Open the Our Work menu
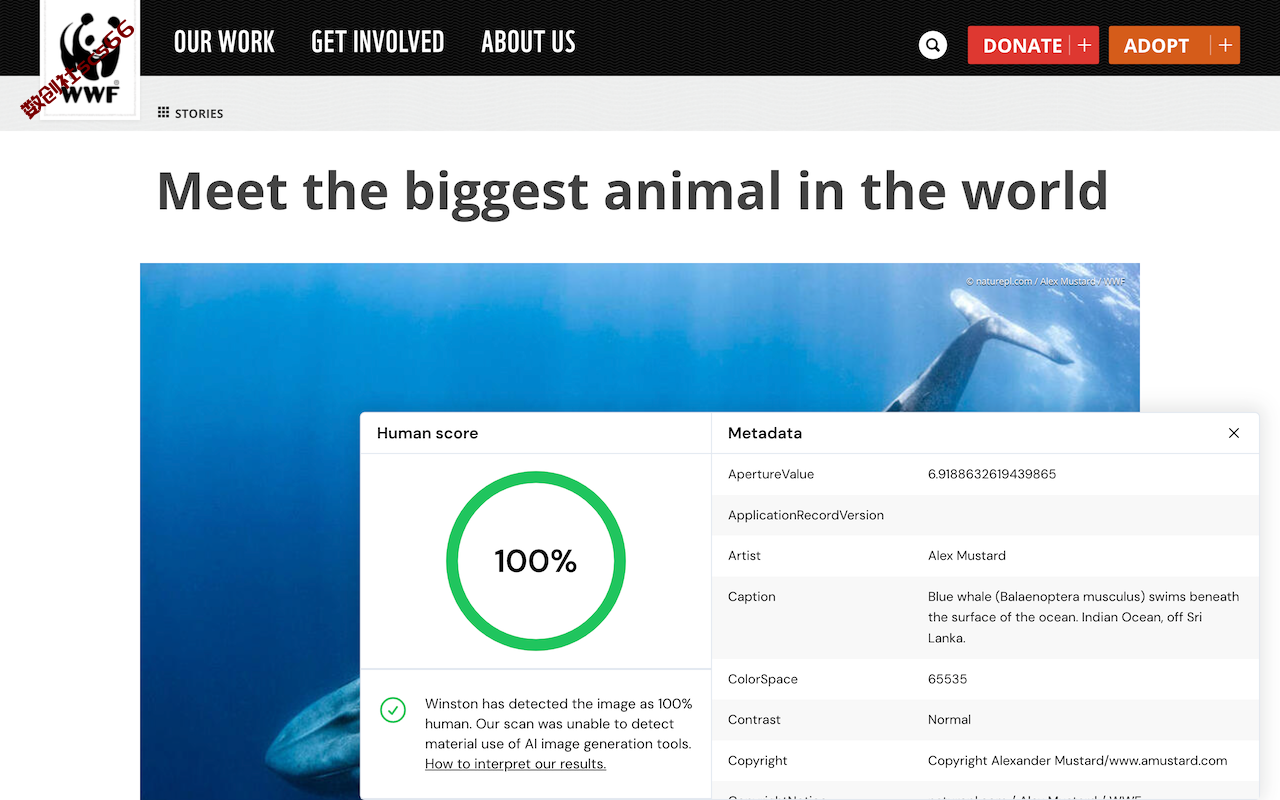Image resolution: width=1280 pixels, height=800 pixels. 224,42
